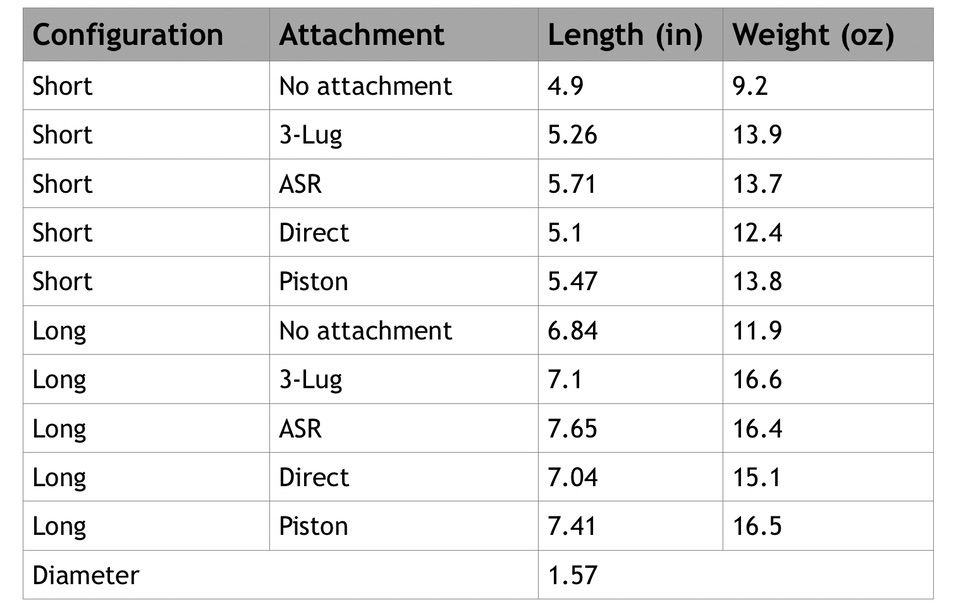
Task: Click the length value 7.65 cell
Action: click(x=631, y=428)
